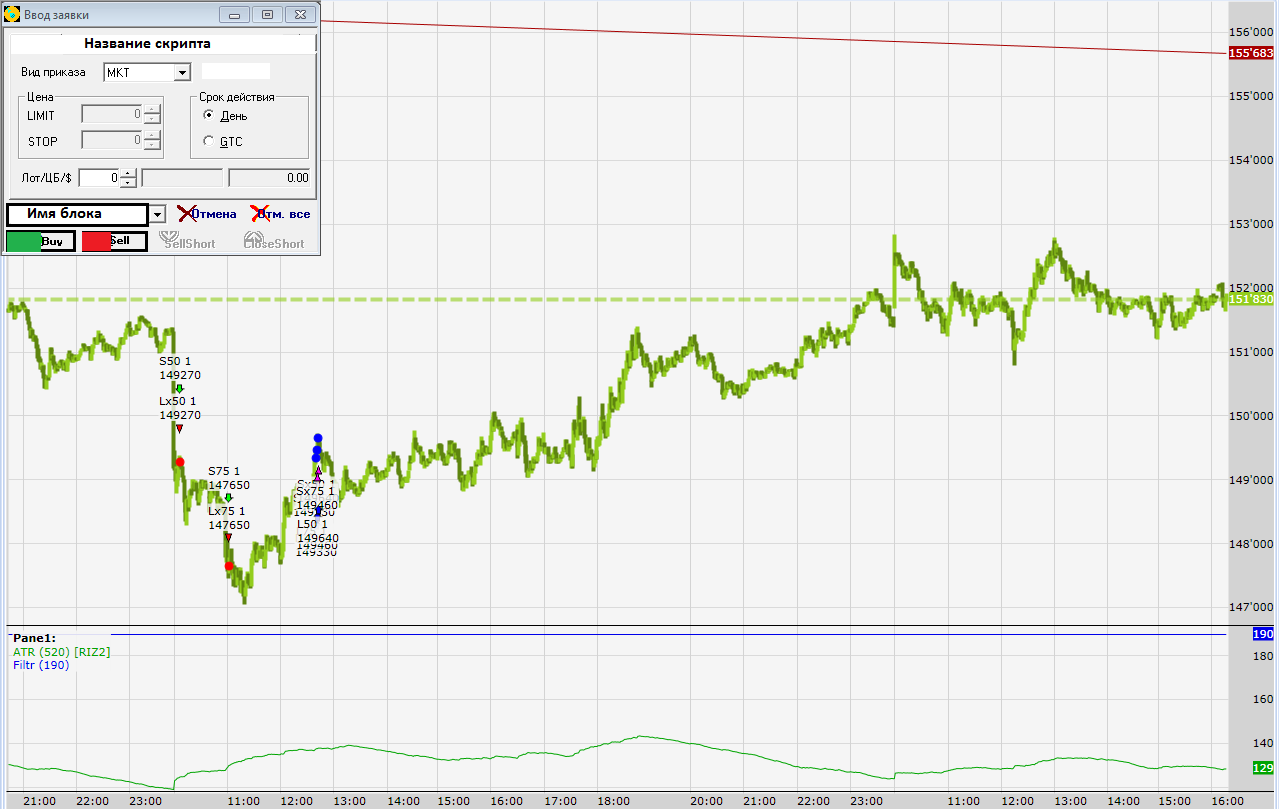
Task: Click the 0.00 amount field
Action: (x=270, y=178)
